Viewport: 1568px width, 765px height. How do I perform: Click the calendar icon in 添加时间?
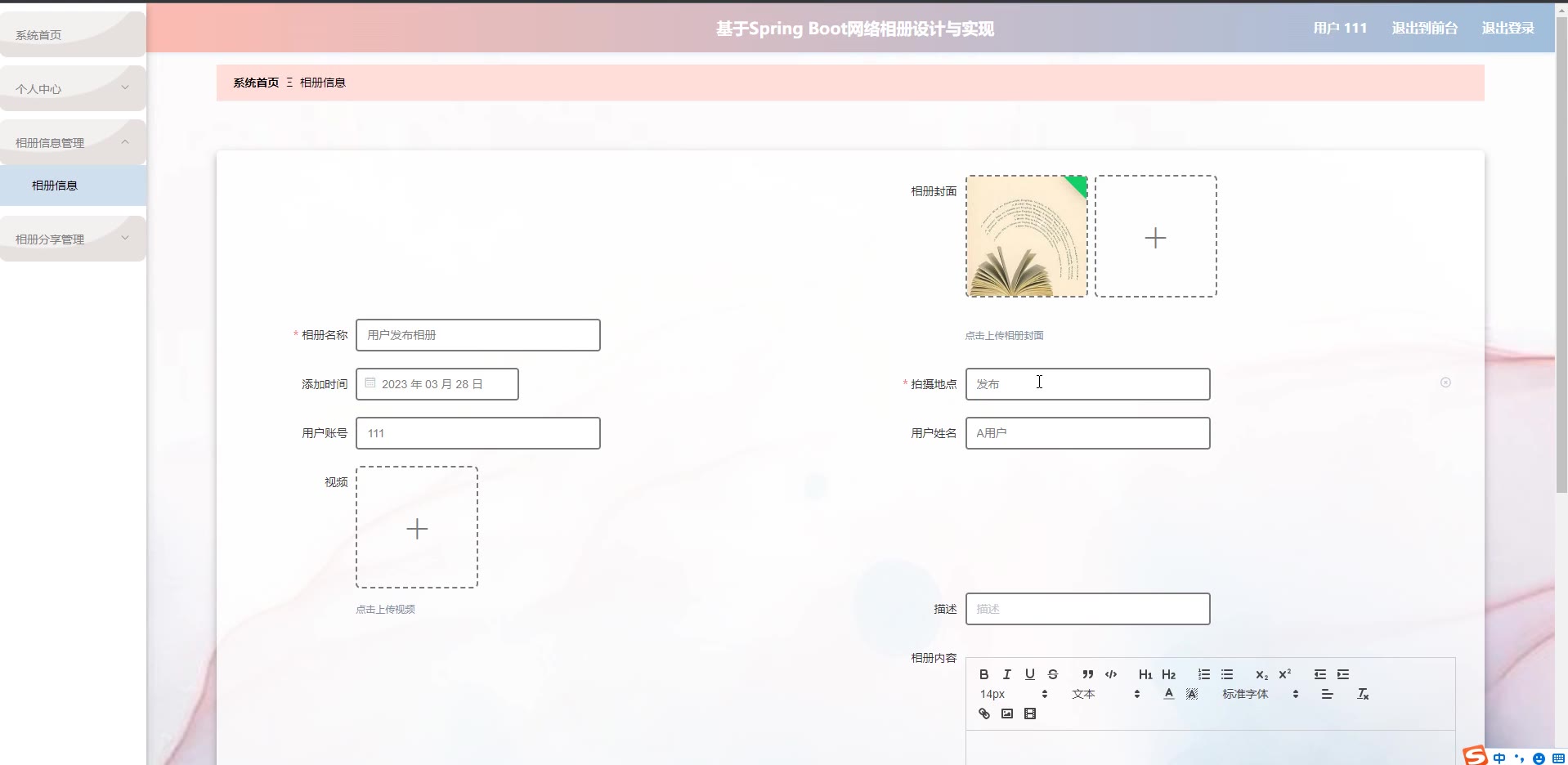tap(370, 382)
